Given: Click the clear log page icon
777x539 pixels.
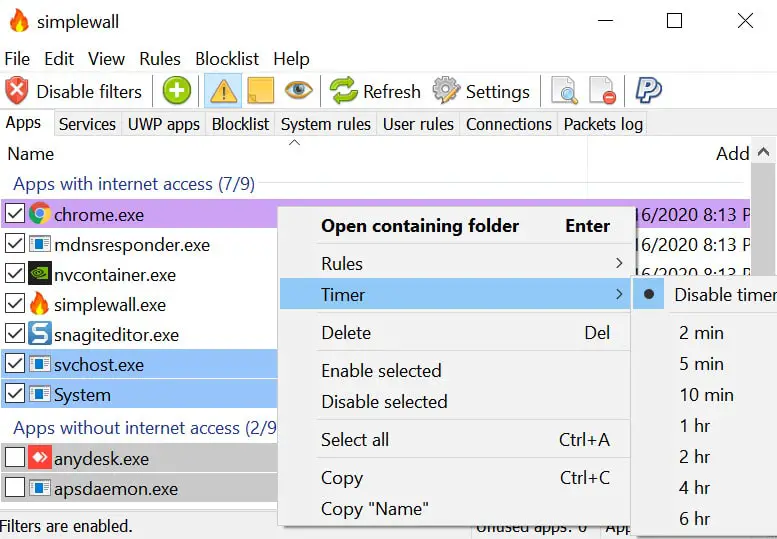Looking at the screenshot, I should point(603,91).
